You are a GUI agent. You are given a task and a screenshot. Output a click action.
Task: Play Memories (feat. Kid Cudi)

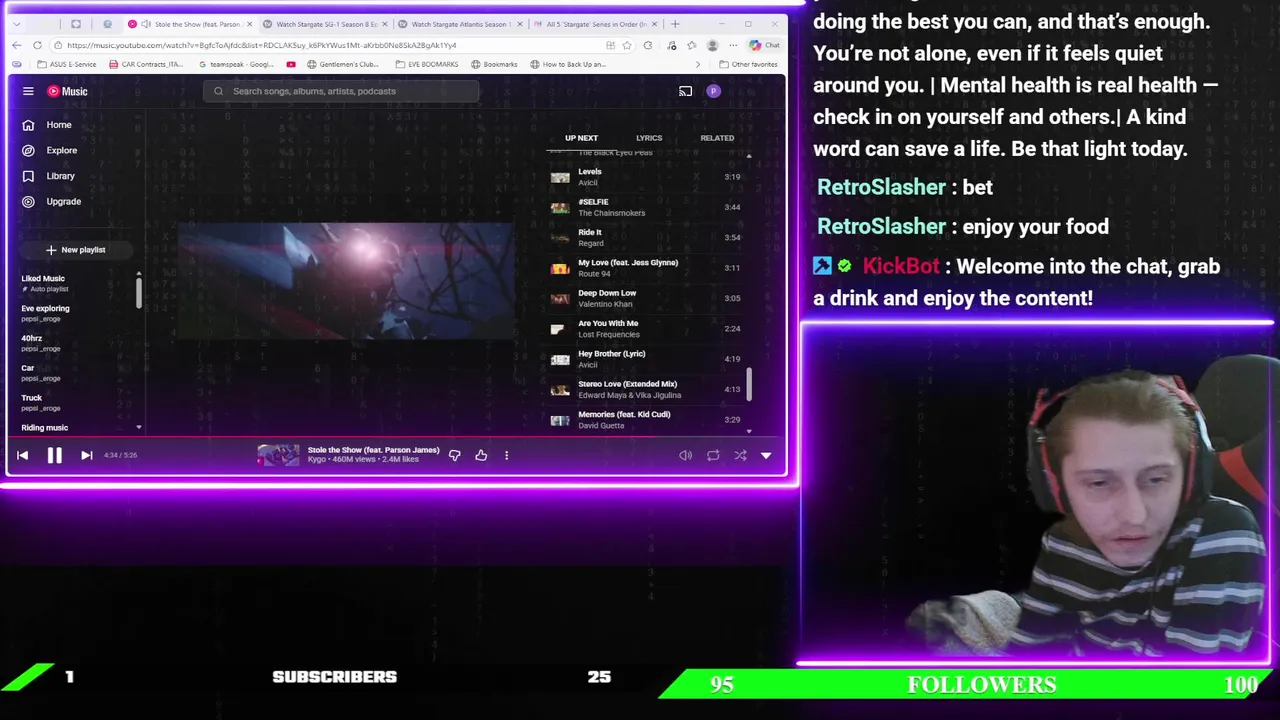click(x=647, y=419)
